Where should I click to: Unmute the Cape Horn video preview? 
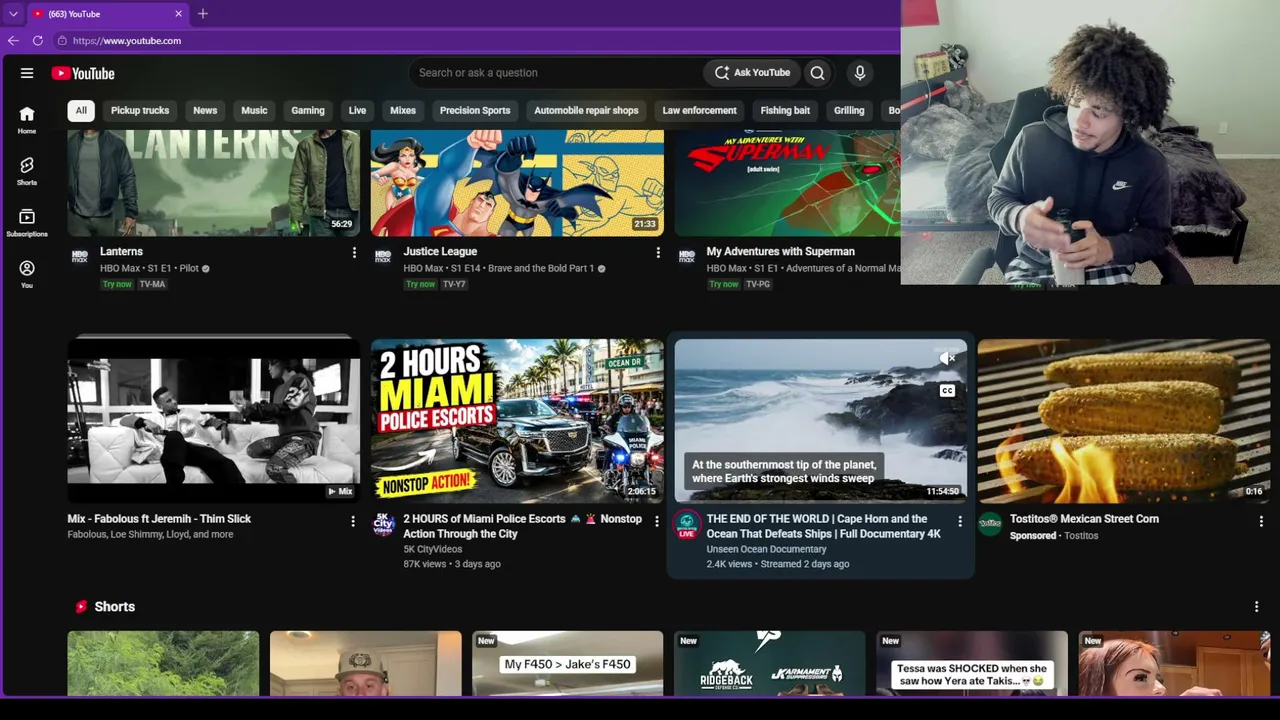click(947, 358)
